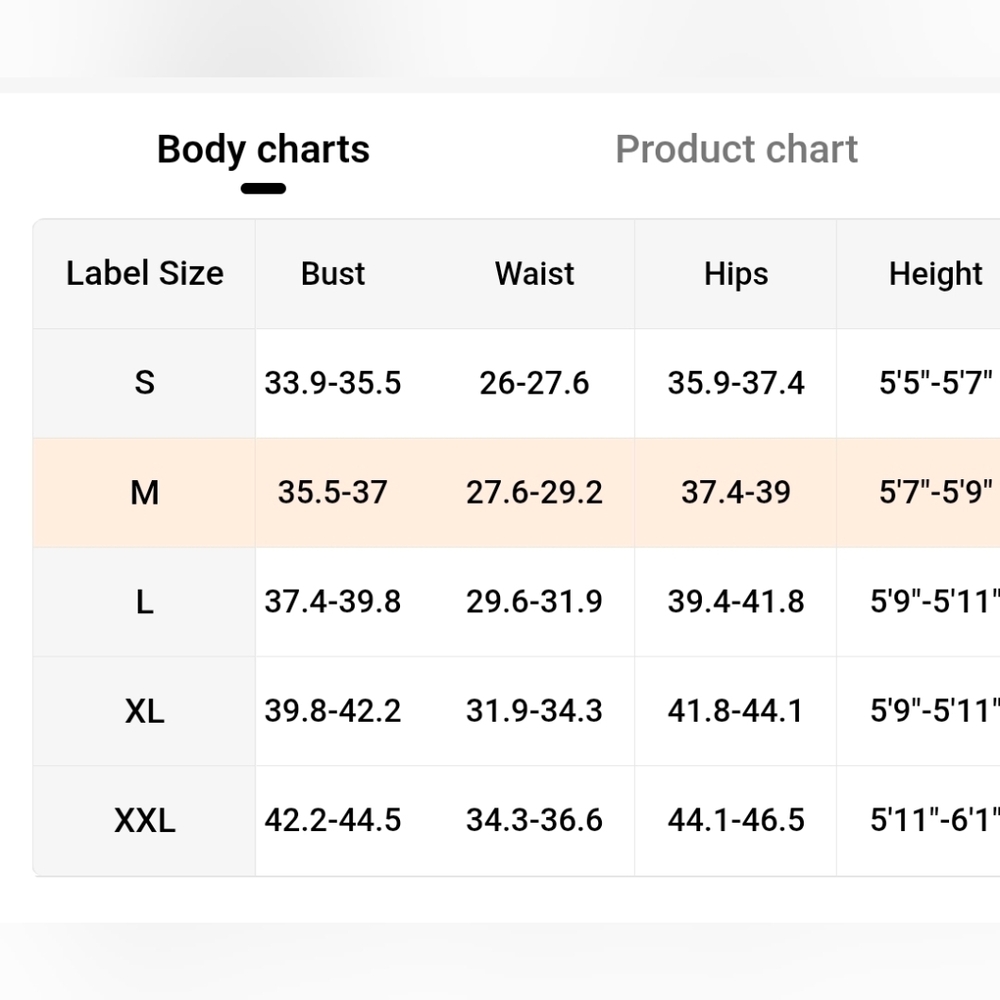
Task: Switch to the Body charts tab
Action: 263,149
